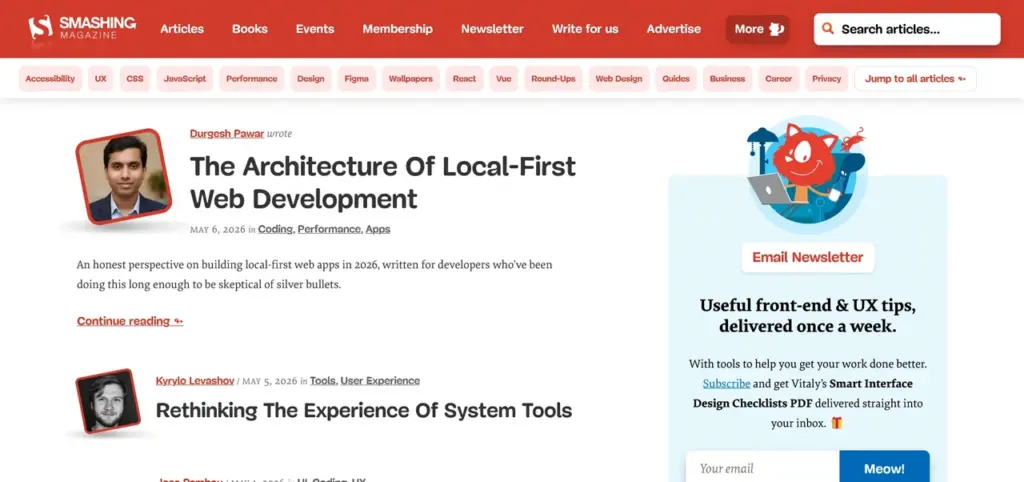Select Newsletter in top navigation

point(492,29)
